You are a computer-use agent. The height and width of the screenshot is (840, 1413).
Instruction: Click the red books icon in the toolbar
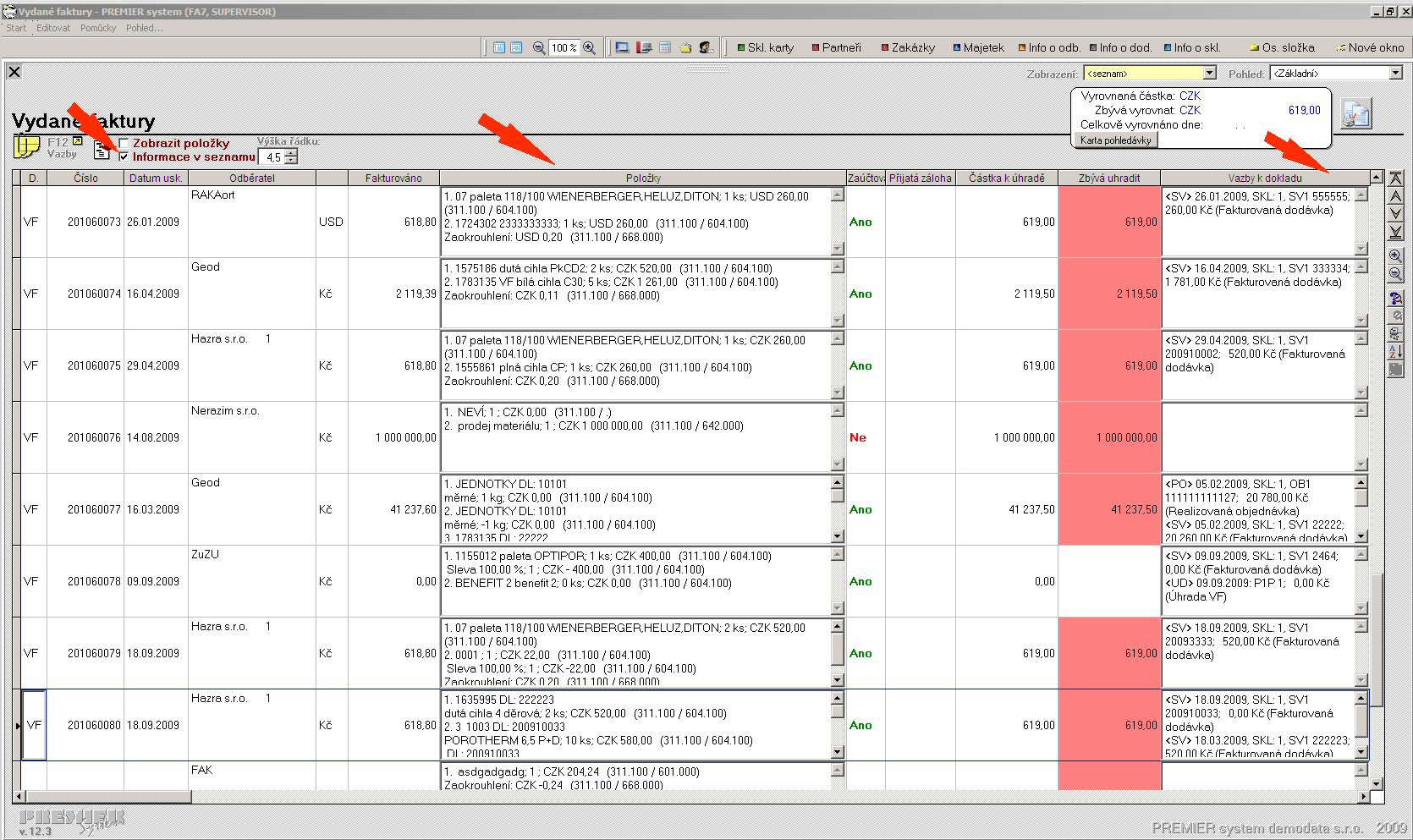644,48
